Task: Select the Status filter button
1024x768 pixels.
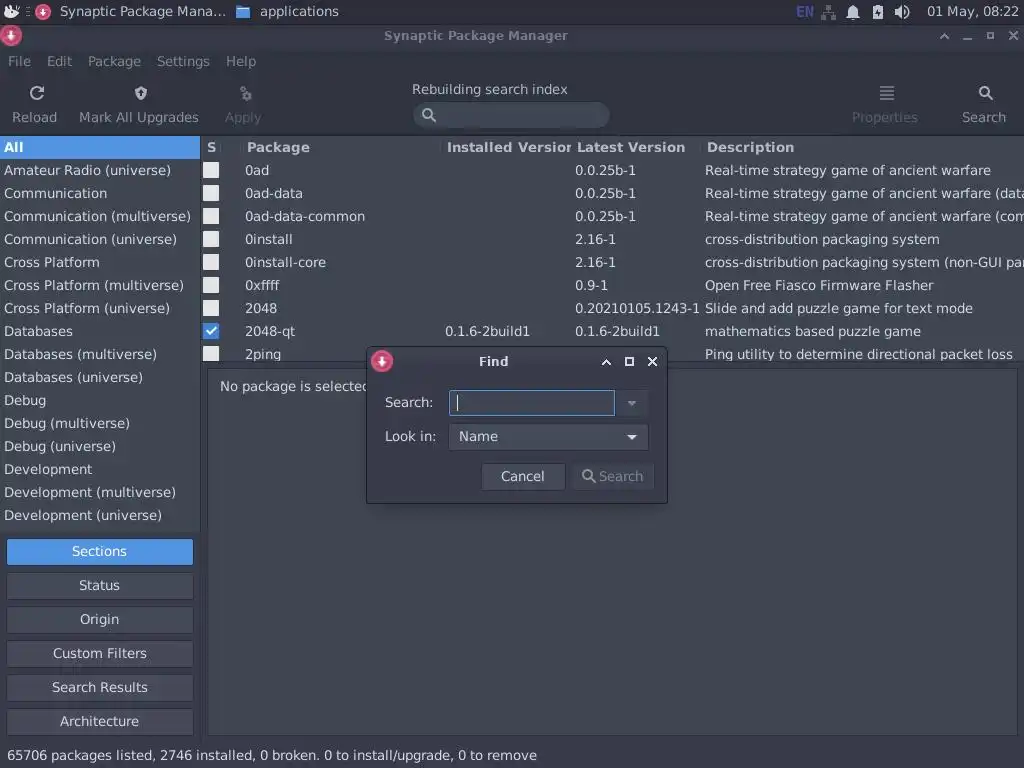Action: click(x=100, y=585)
